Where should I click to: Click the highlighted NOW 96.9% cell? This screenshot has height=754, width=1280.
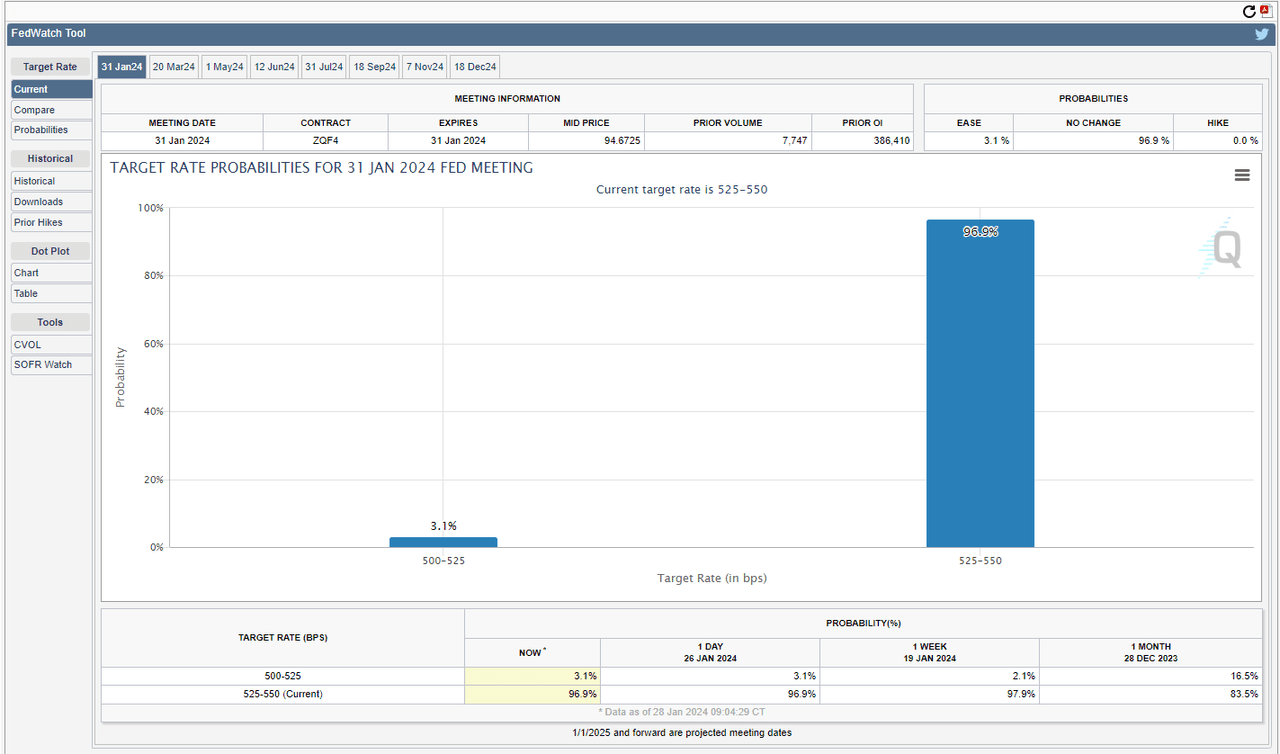tap(533, 694)
